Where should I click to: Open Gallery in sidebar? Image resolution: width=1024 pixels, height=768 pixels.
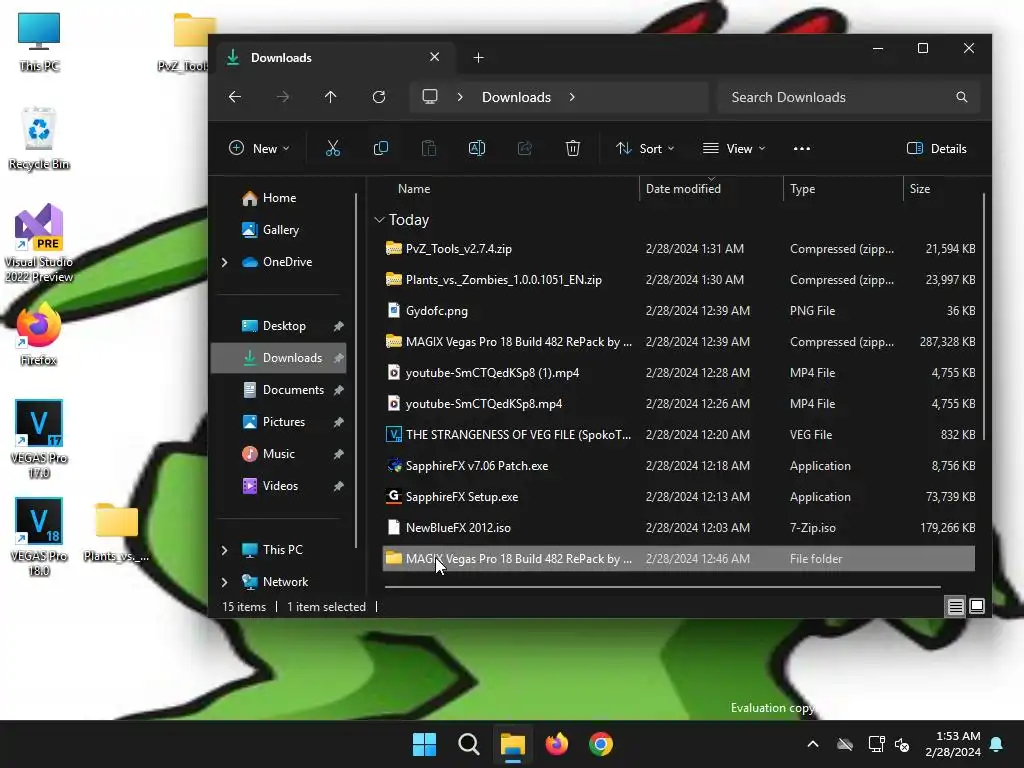[281, 230]
